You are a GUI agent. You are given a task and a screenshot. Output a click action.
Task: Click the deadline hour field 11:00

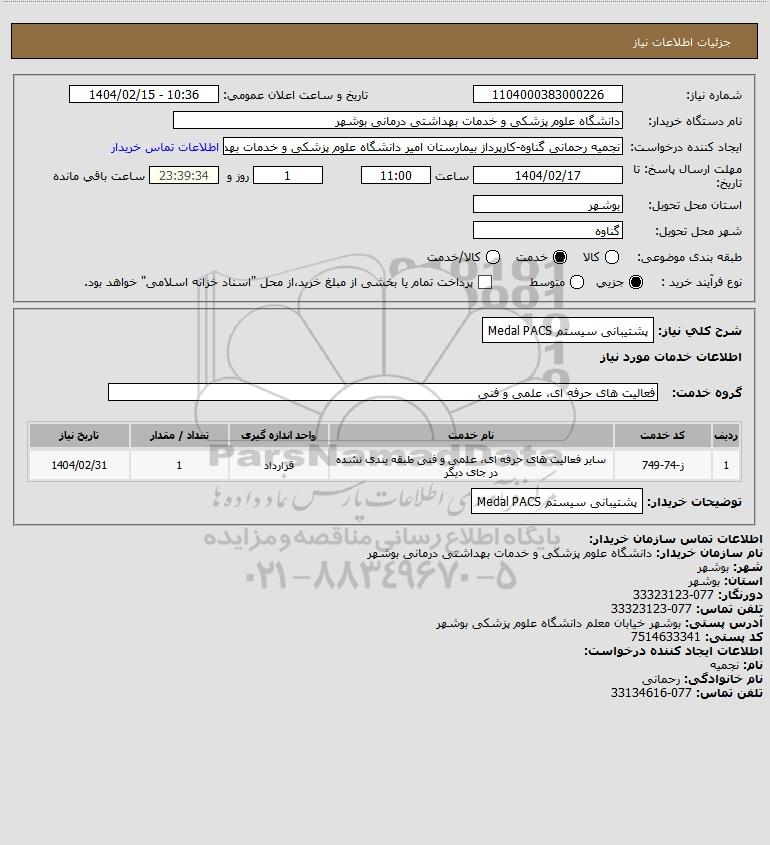(396, 175)
